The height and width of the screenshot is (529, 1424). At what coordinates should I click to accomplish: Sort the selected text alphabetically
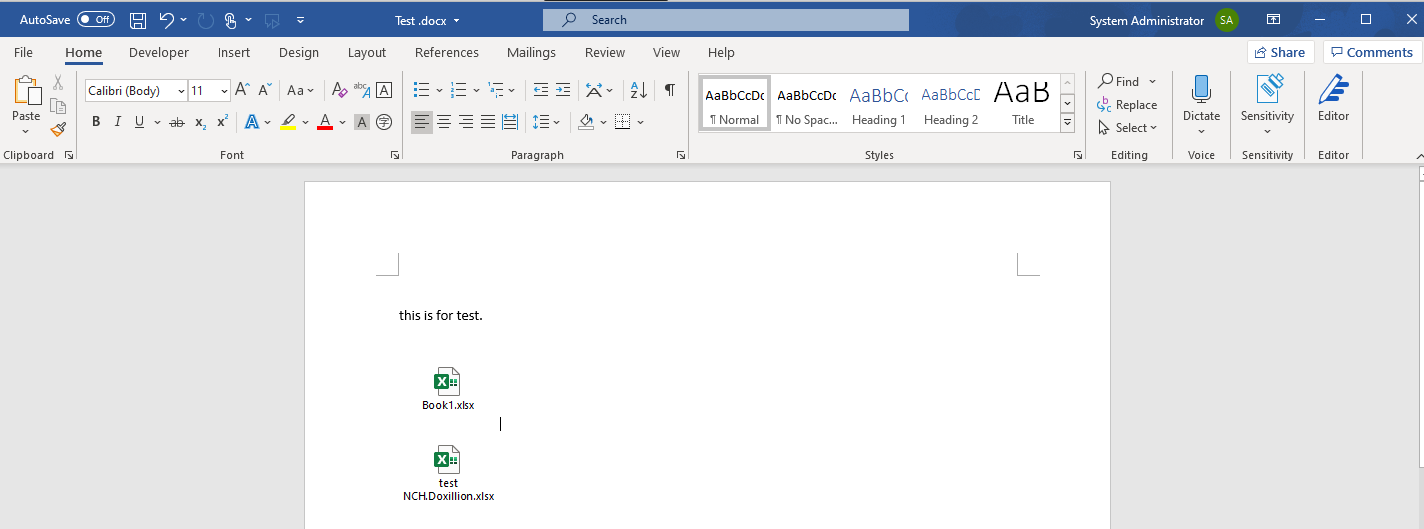coord(639,90)
